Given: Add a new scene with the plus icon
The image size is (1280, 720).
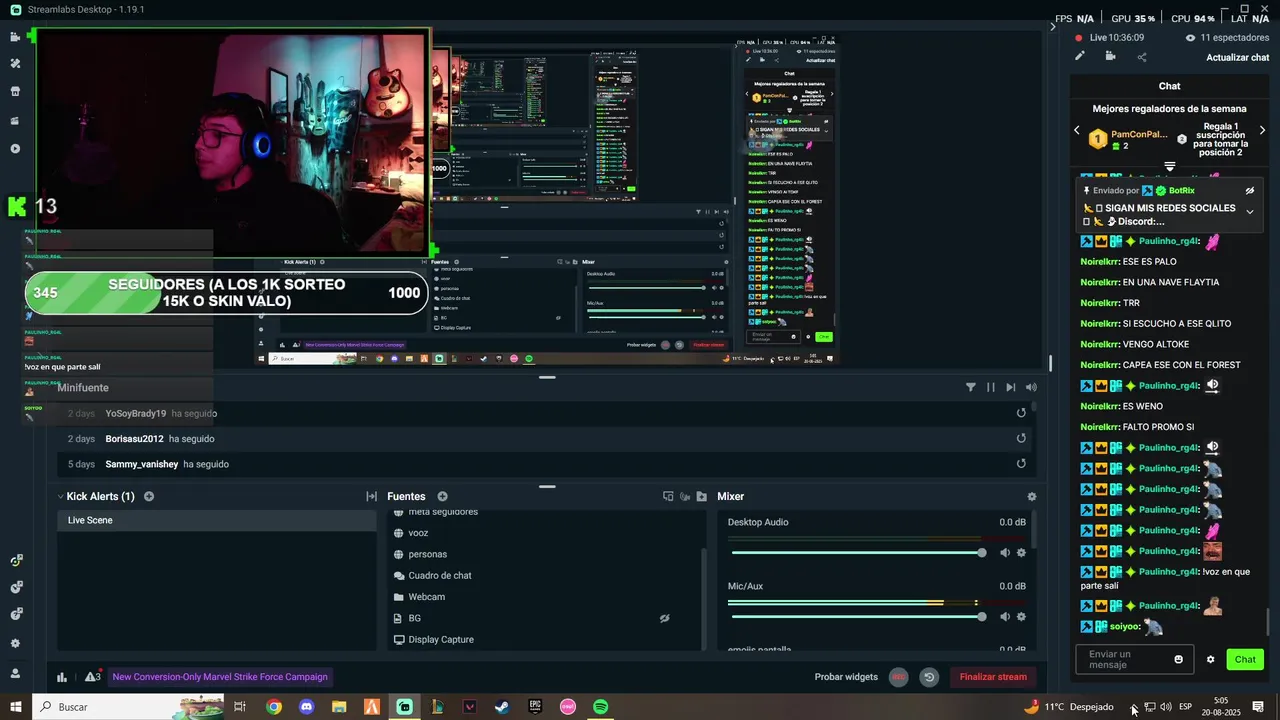Looking at the screenshot, I should 149,496.
